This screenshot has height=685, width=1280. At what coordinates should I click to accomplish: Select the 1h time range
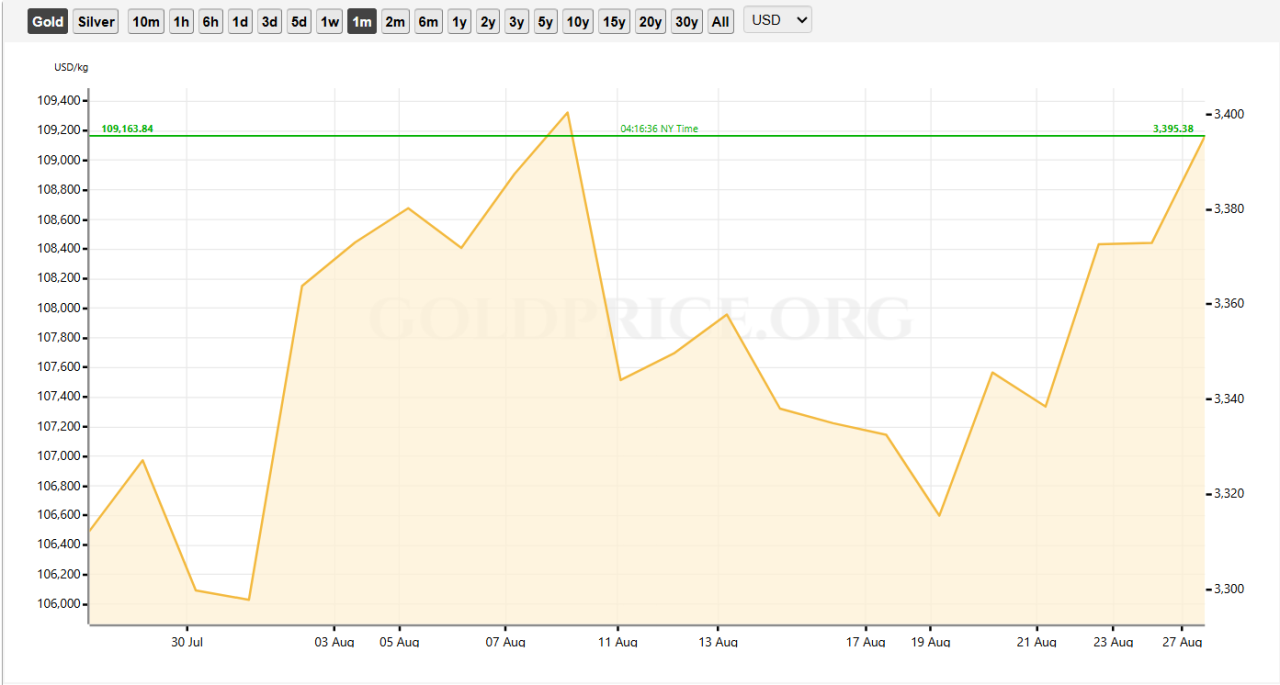pyautogui.click(x=181, y=21)
